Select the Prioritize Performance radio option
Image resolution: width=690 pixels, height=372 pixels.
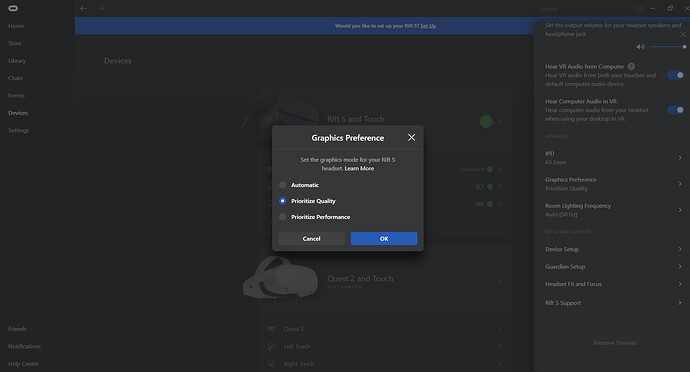tap(283, 217)
